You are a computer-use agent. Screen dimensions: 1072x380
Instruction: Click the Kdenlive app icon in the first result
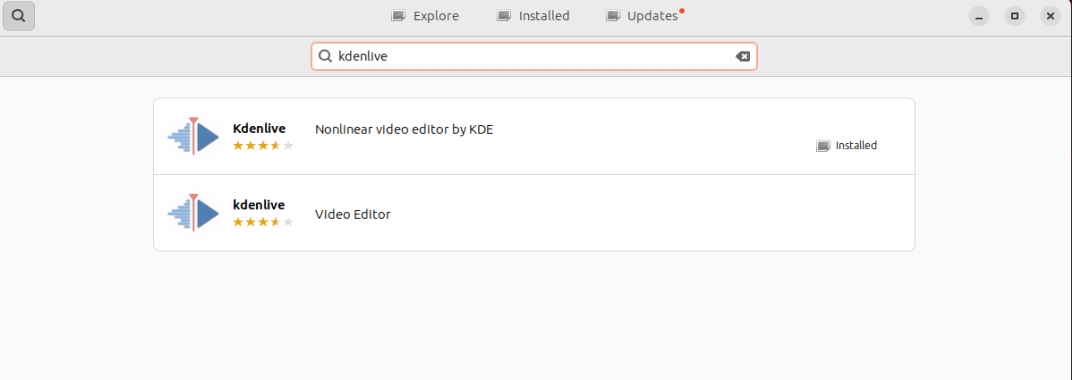pyautogui.click(x=193, y=137)
